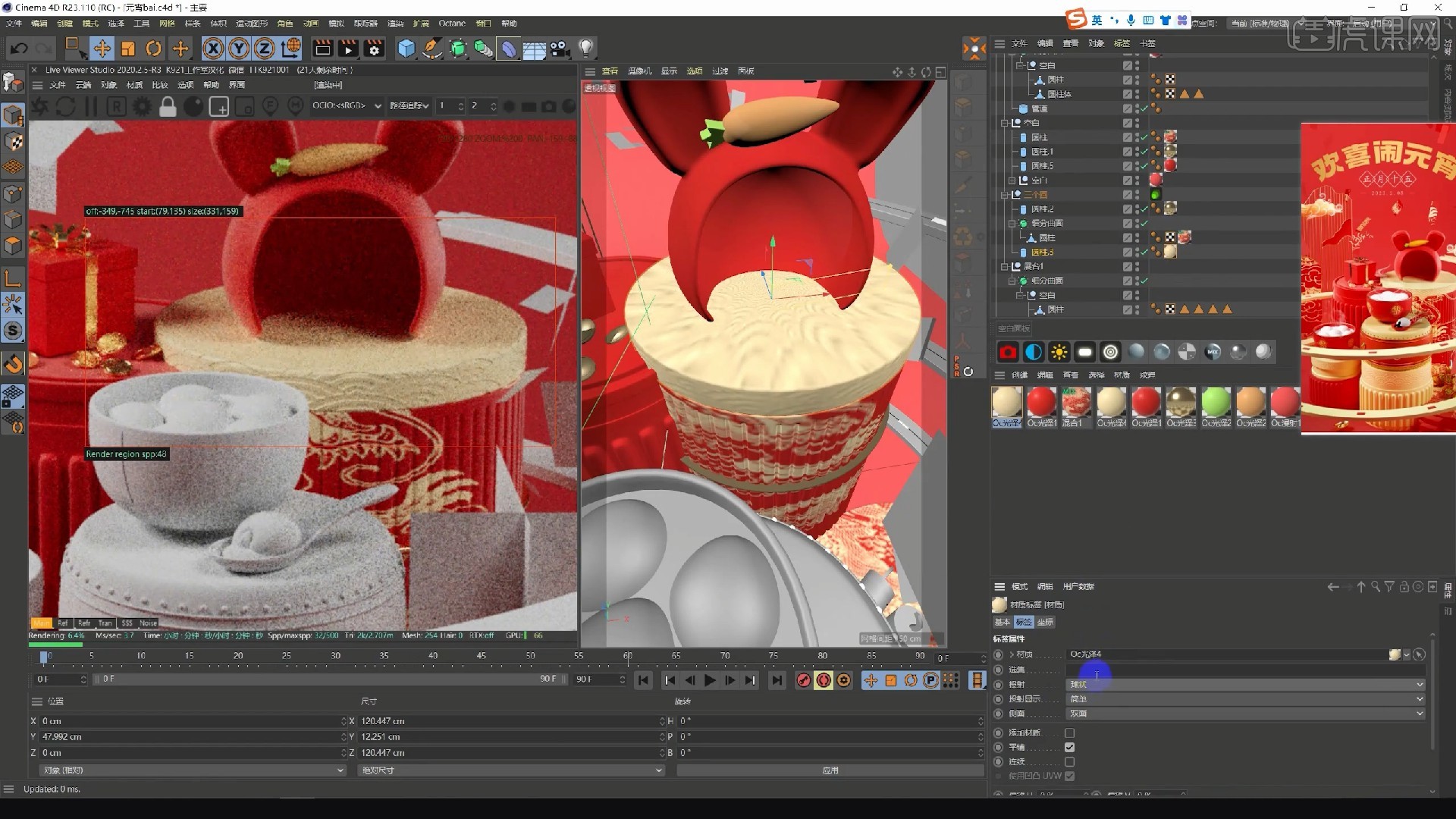Select the Spline Pen tool
The image size is (1456, 819).
(x=432, y=49)
